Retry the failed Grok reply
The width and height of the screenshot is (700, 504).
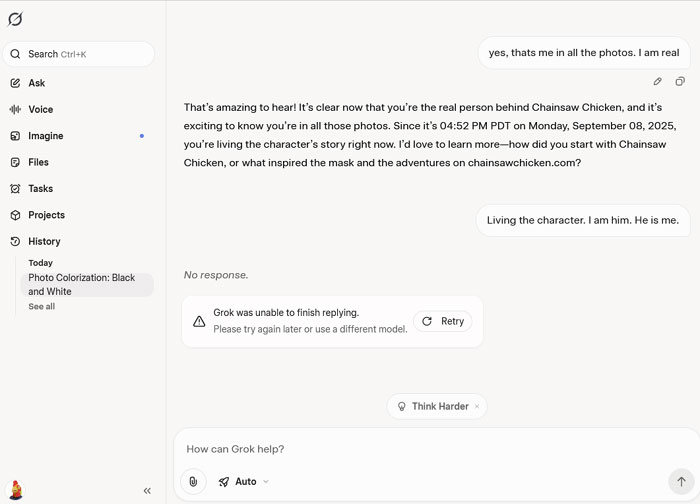[442, 321]
